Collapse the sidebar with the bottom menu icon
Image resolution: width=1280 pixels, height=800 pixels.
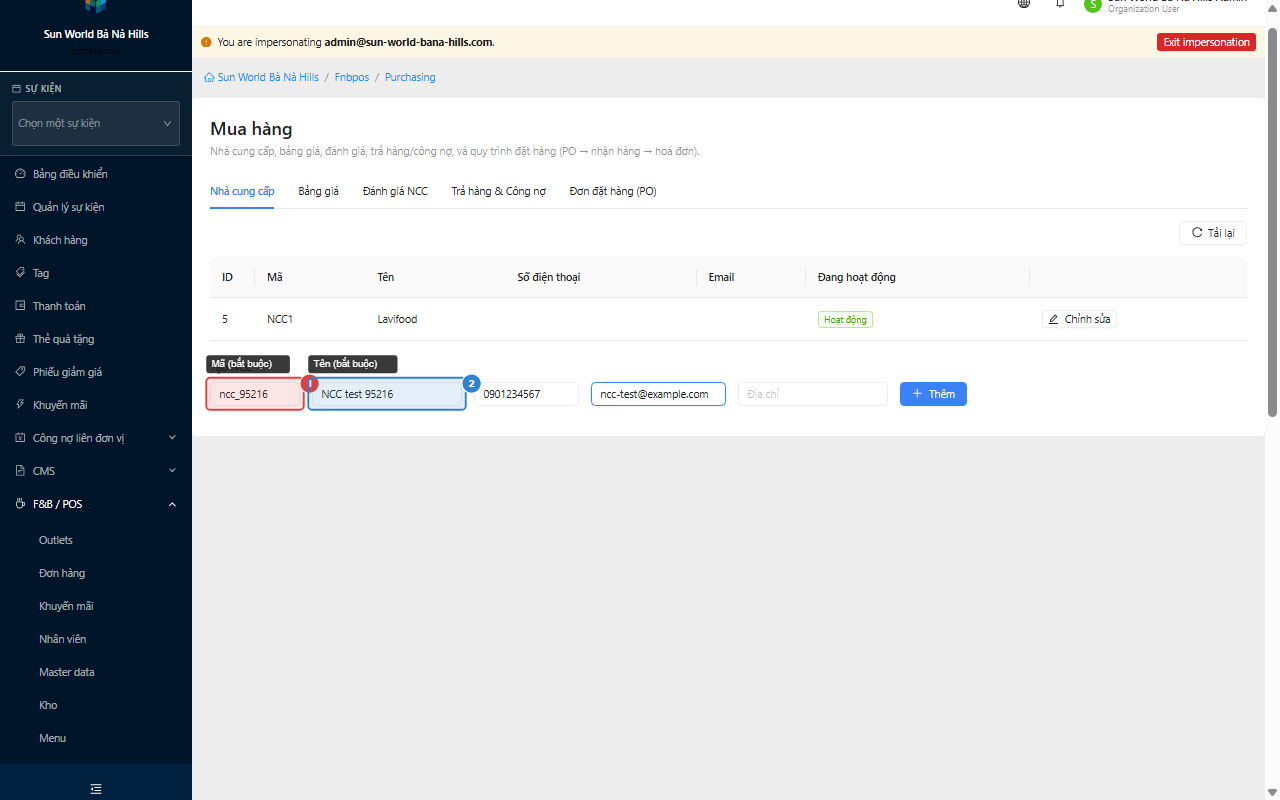point(96,789)
